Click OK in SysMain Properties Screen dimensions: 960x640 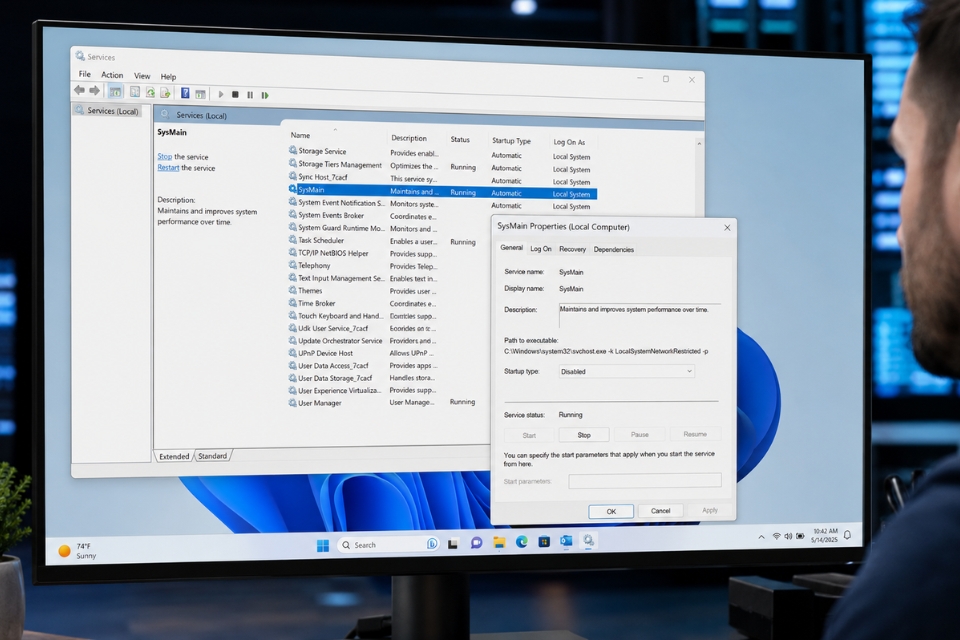click(611, 511)
